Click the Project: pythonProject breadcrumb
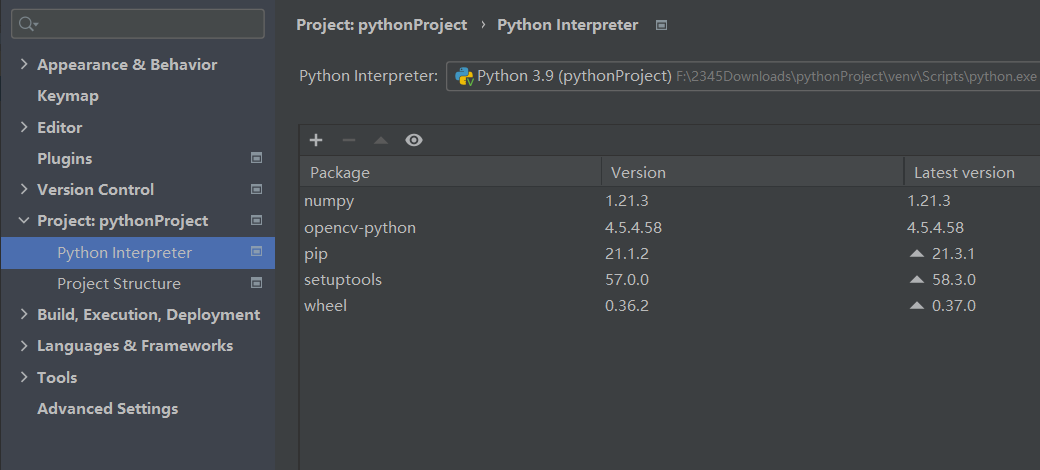The width and height of the screenshot is (1040, 470). [381, 25]
